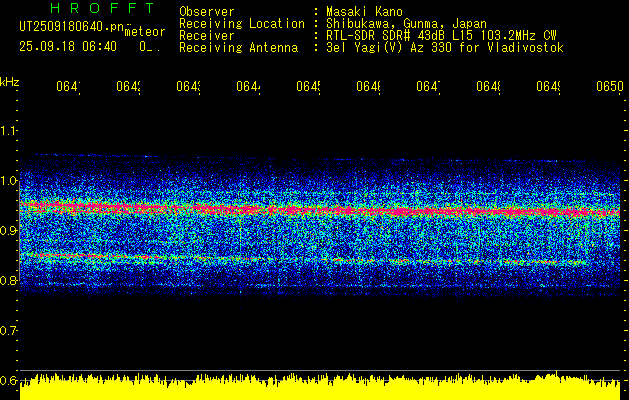
Task: Click the kHz axis unit label
Action: 10,81
